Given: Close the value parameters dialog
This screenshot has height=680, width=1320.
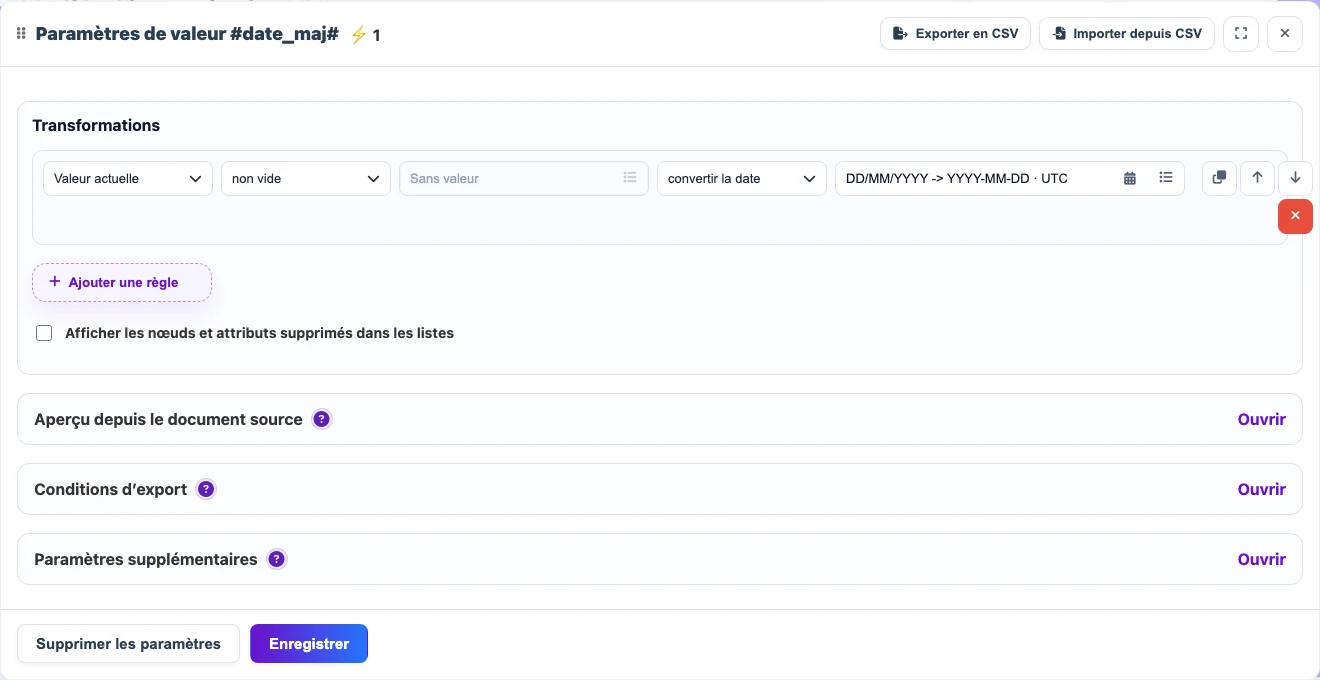Looking at the screenshot, I should click(1285, 33).
